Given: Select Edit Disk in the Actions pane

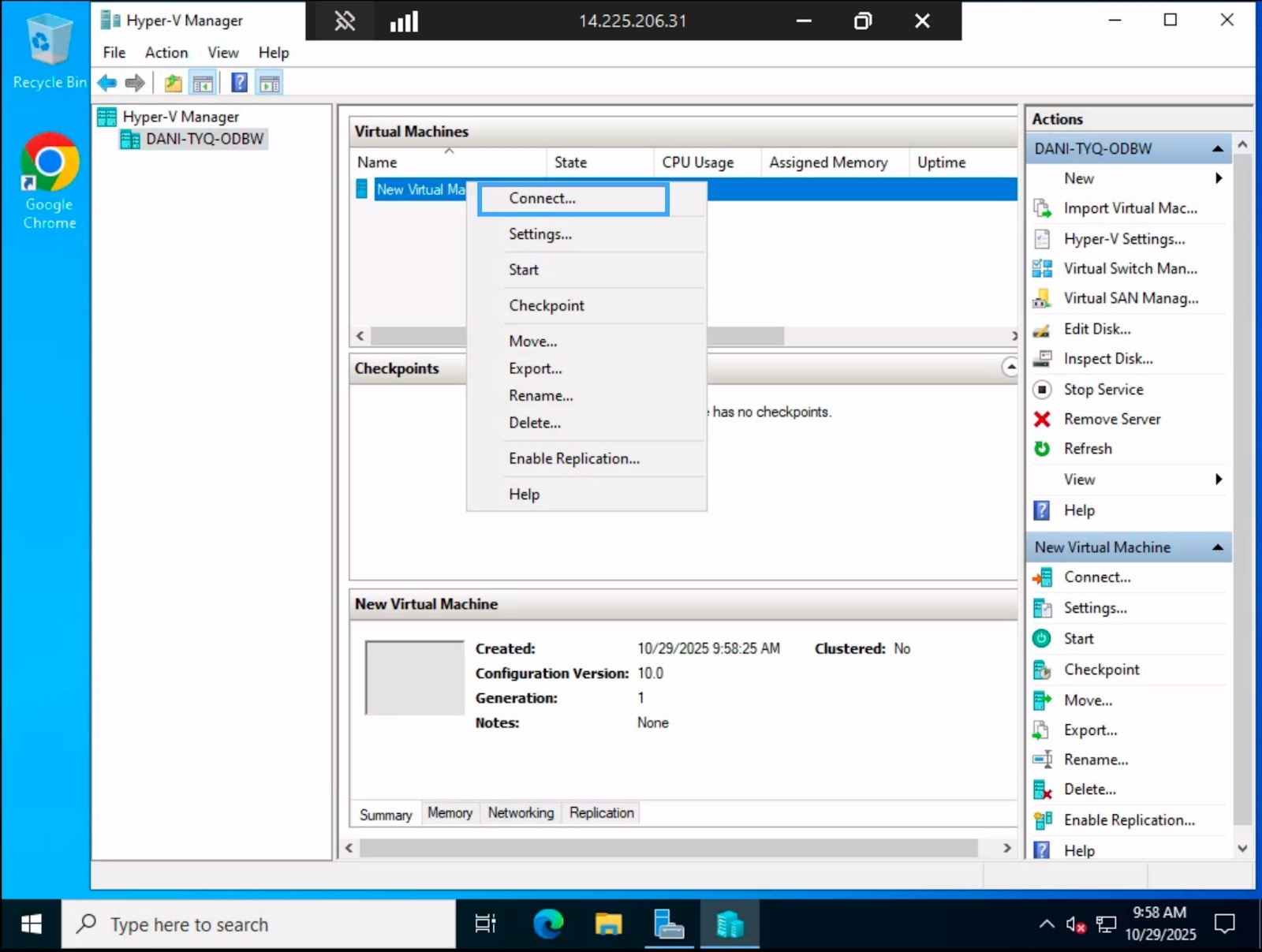Looking at the screenshot, I should (1097, 329).
